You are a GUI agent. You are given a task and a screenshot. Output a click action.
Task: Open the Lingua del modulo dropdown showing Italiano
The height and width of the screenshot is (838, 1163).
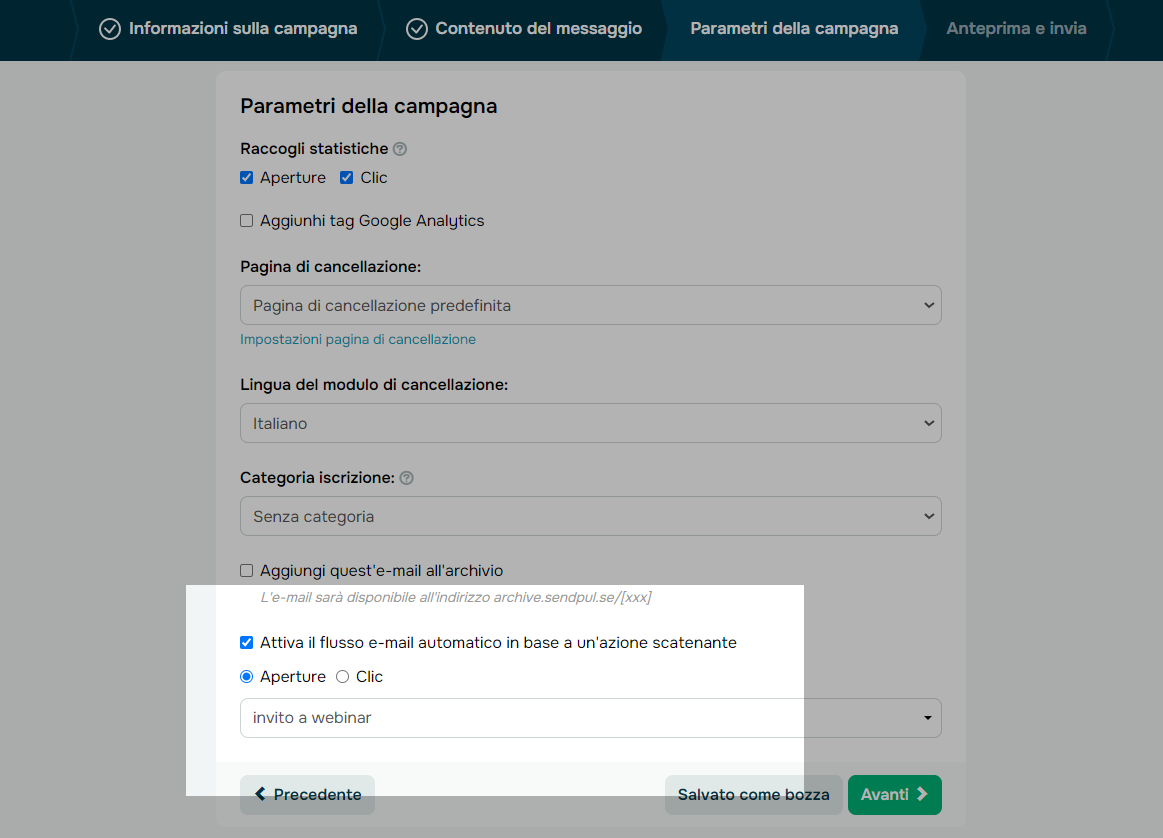[591, 423]
